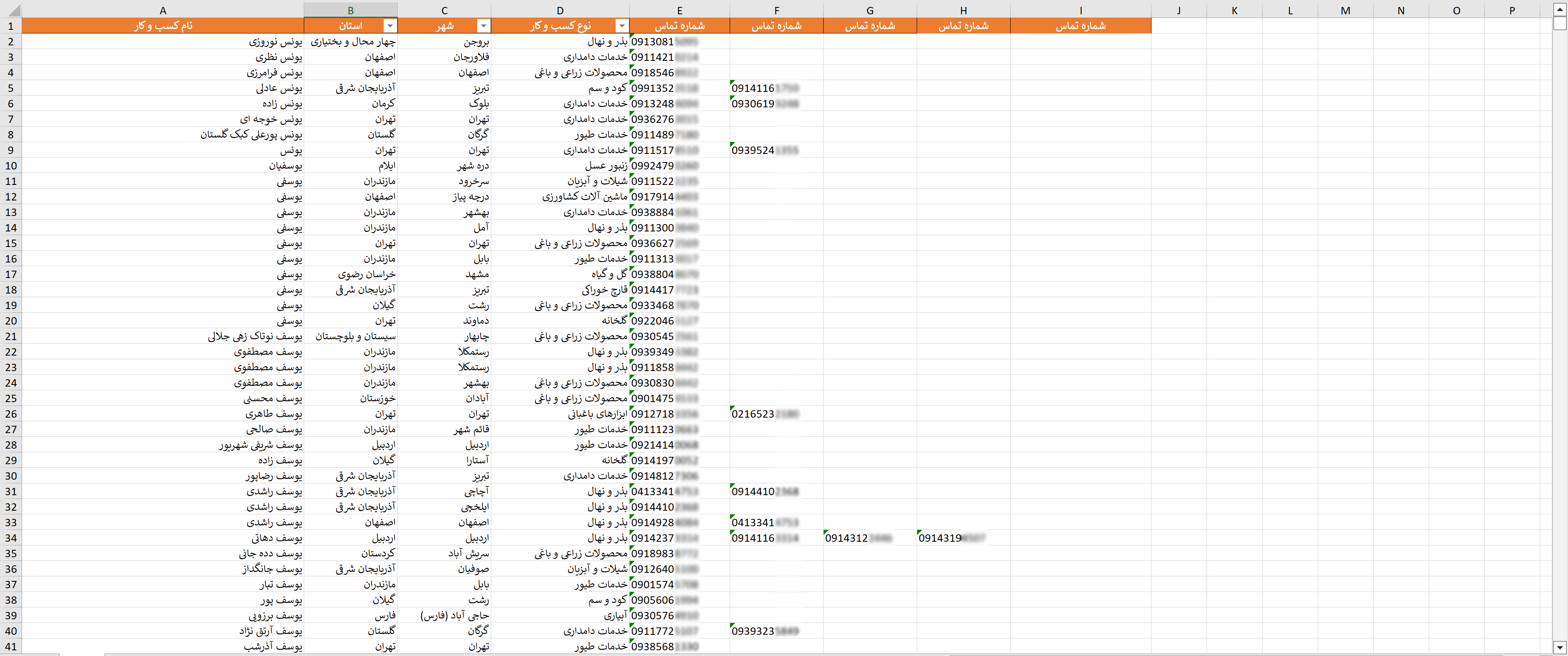Click the cell حاجی آباد (فارس)
This screenshot has height=656, width=1568.
(444, 615)
